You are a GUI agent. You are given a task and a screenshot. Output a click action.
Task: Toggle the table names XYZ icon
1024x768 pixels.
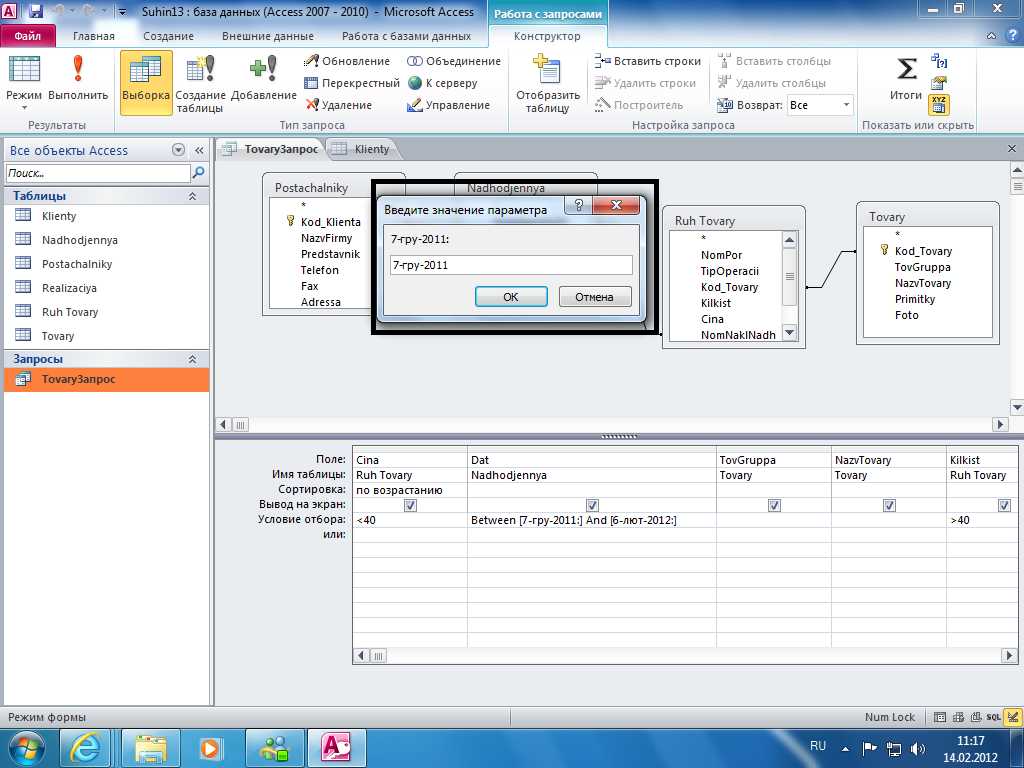pyautogui.click(x=939, y=104)
